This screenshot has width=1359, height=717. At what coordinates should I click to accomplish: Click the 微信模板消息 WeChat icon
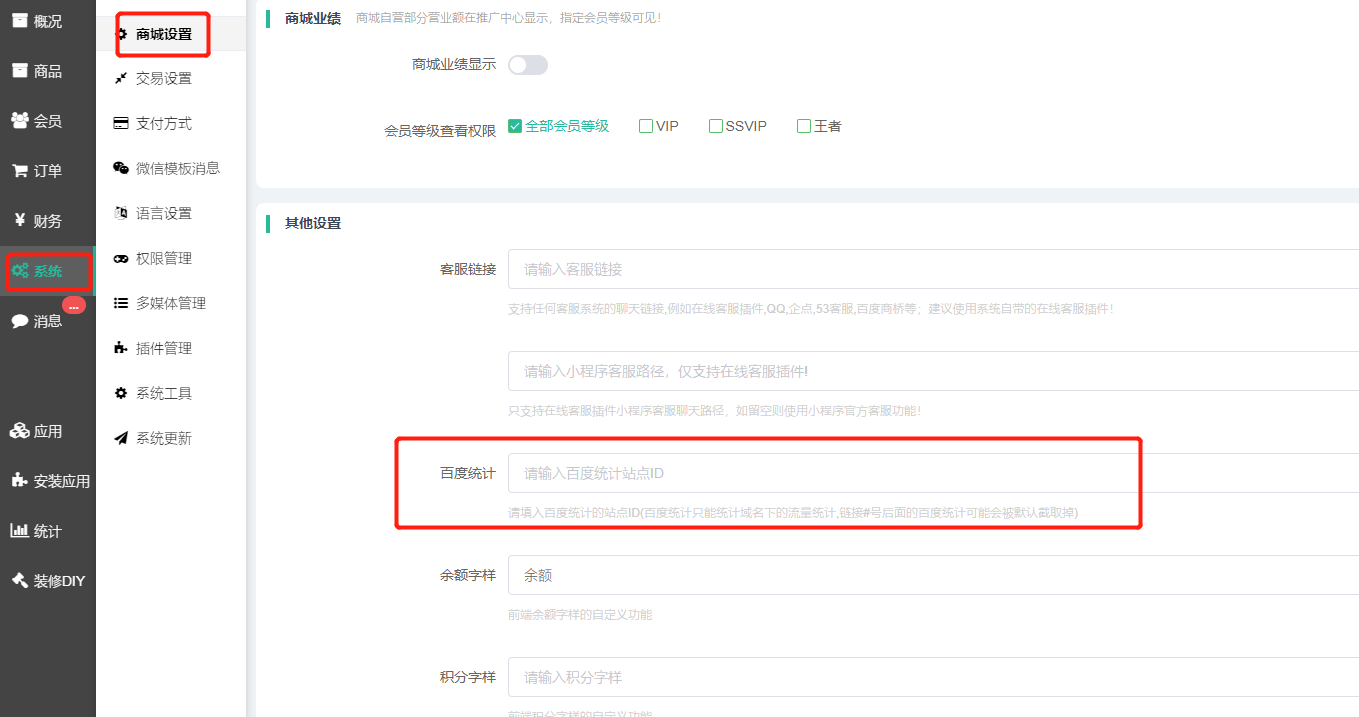coord(121,168)
